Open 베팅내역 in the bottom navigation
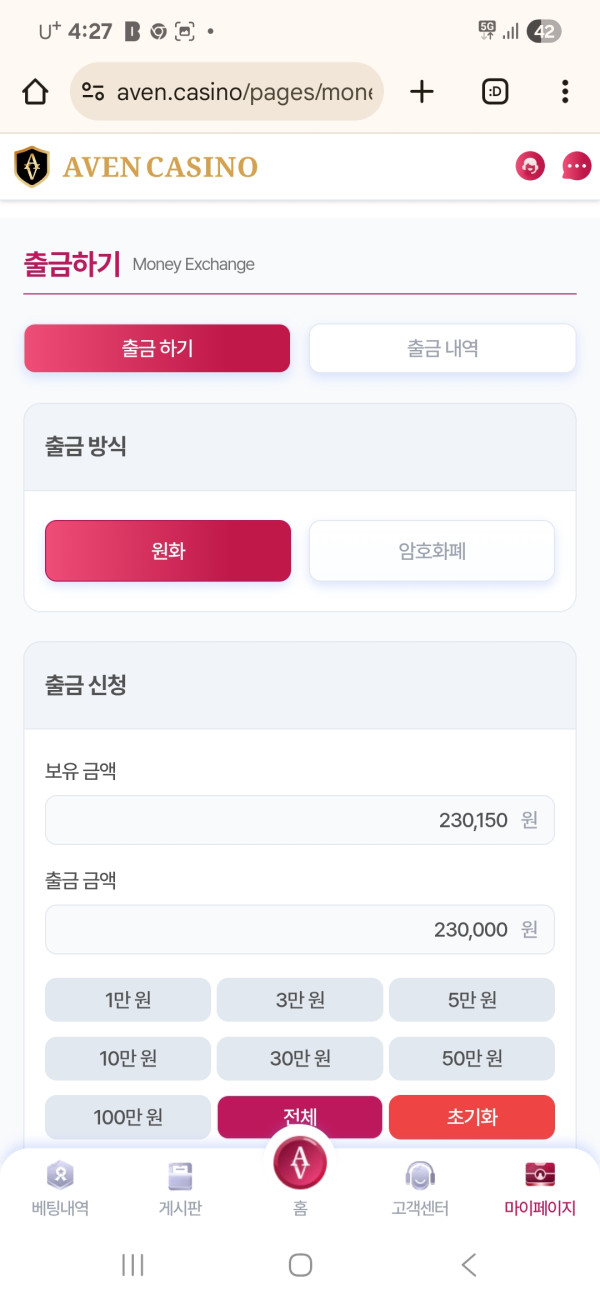Screen dimensions: 600x1300 60,1188
